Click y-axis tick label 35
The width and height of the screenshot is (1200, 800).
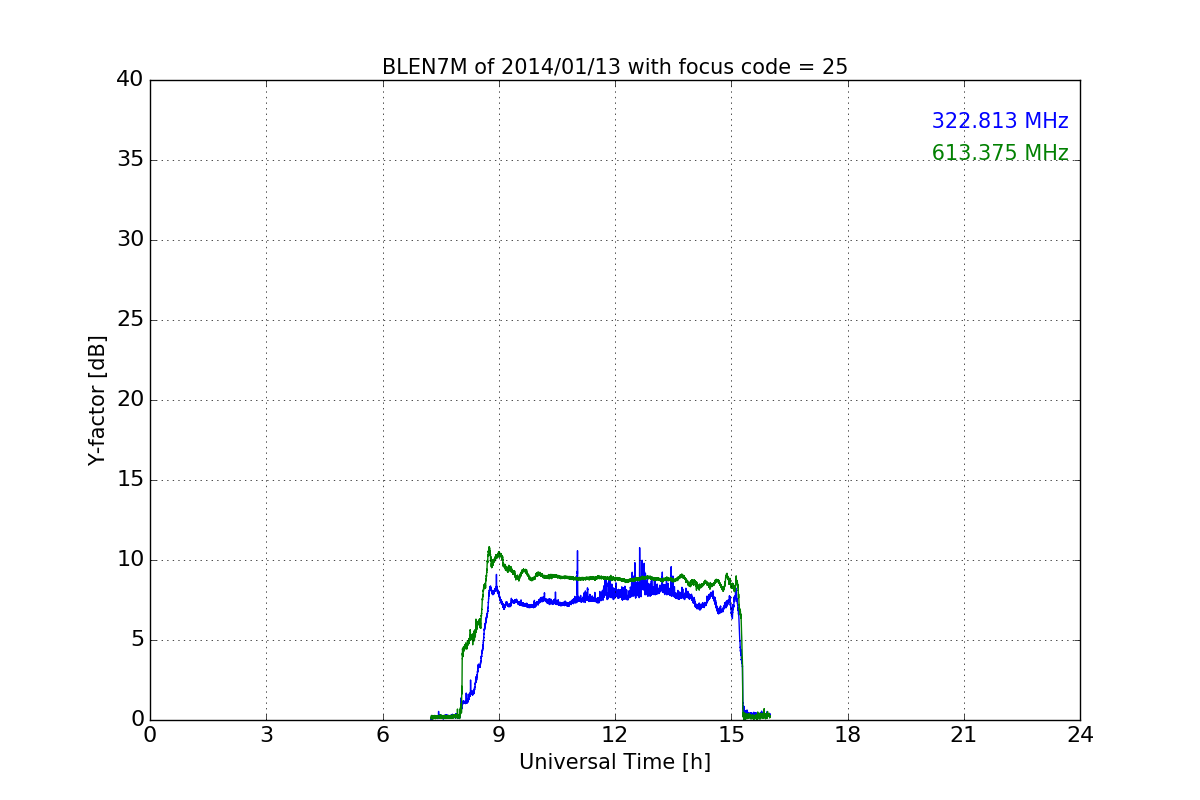(130, 160)
